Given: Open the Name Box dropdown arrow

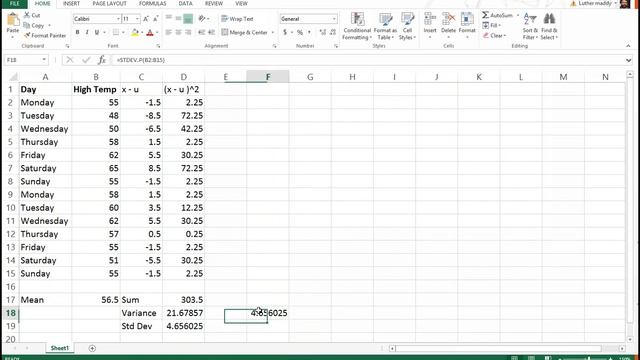Looking at the screenshot, I should (x=44, y=60).
